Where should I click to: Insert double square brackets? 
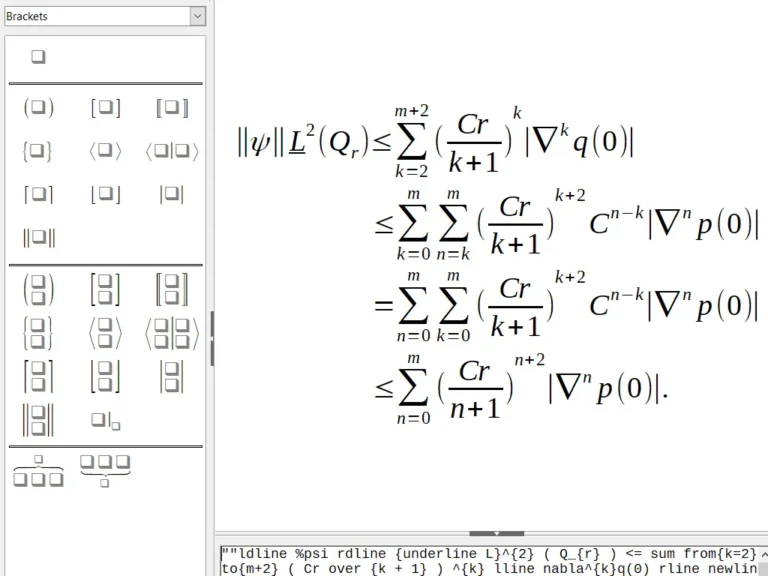172,108
